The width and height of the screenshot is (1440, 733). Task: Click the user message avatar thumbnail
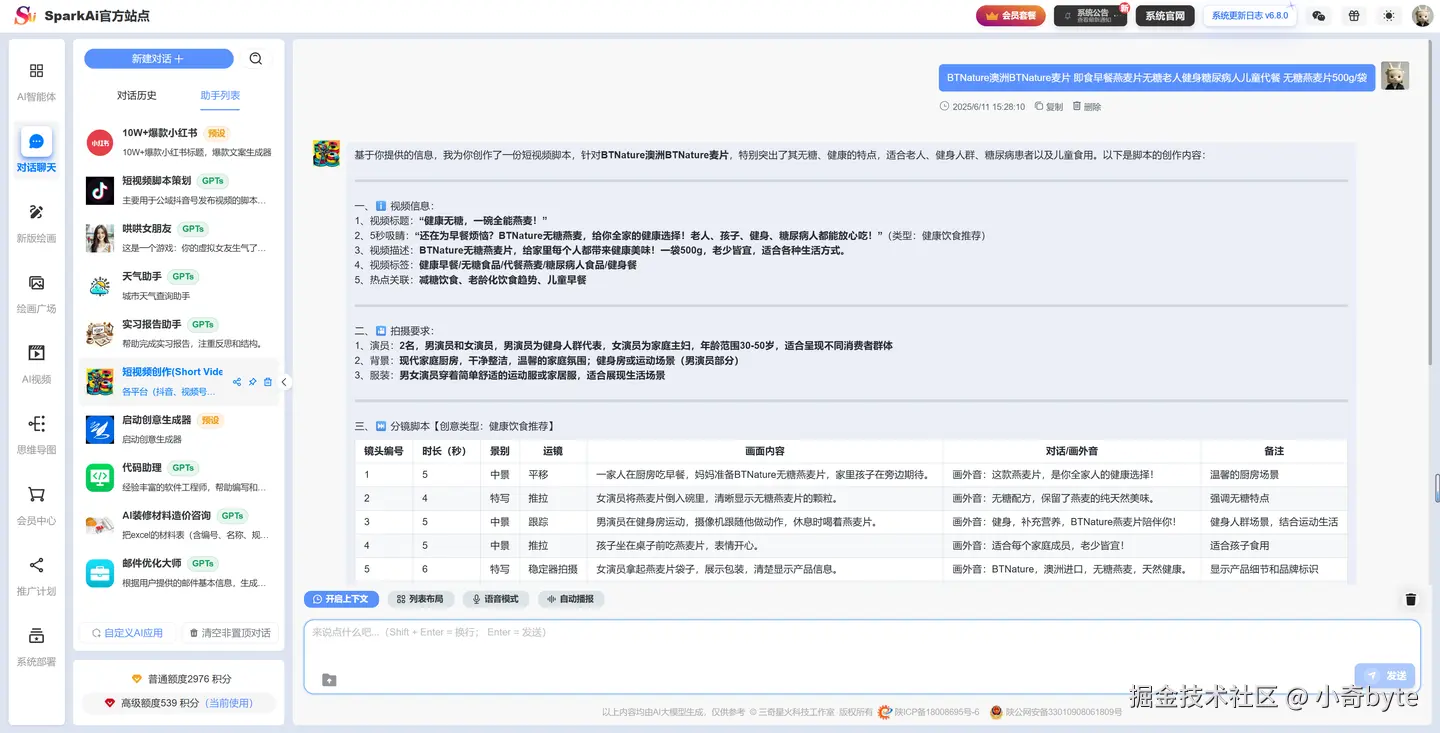point(1395,76)
